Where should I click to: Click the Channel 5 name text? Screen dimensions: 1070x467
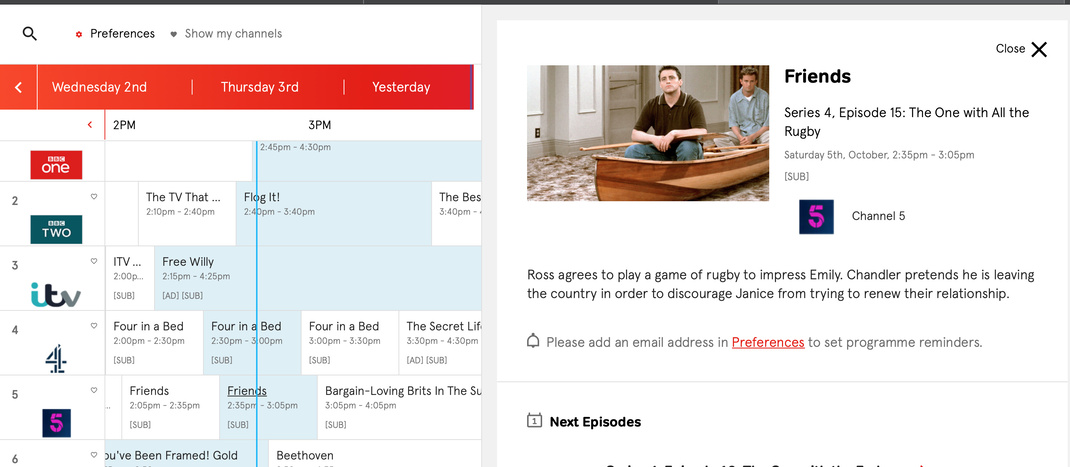[x=878, y=216]
